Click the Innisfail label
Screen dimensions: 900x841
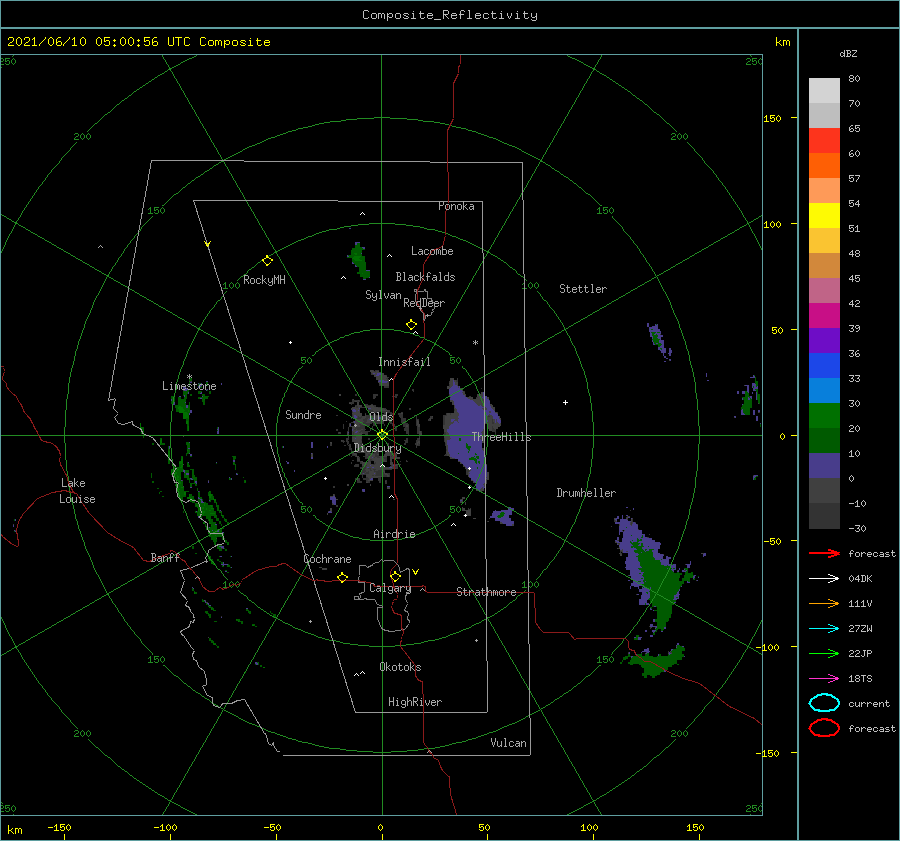coord(404,362)
